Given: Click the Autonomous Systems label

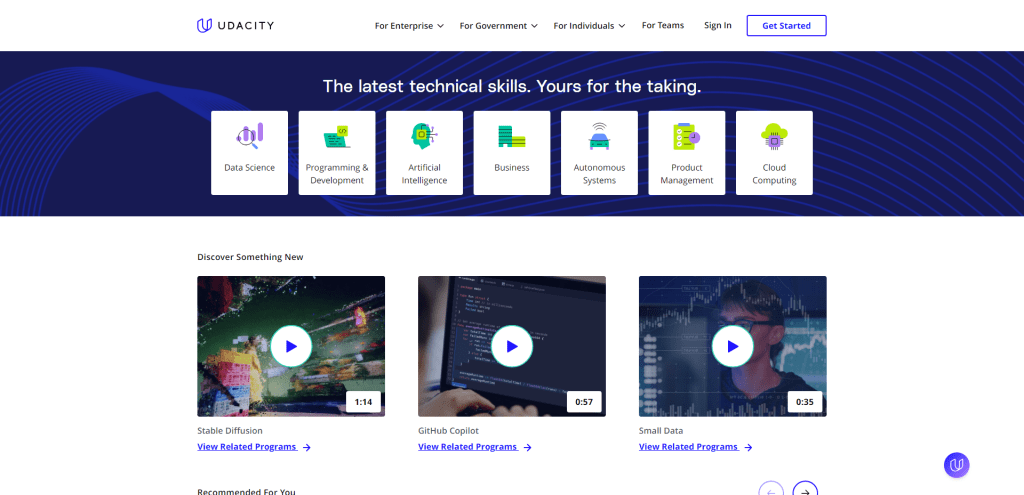Looking at the screenshot, I should (x=600, y=174).
